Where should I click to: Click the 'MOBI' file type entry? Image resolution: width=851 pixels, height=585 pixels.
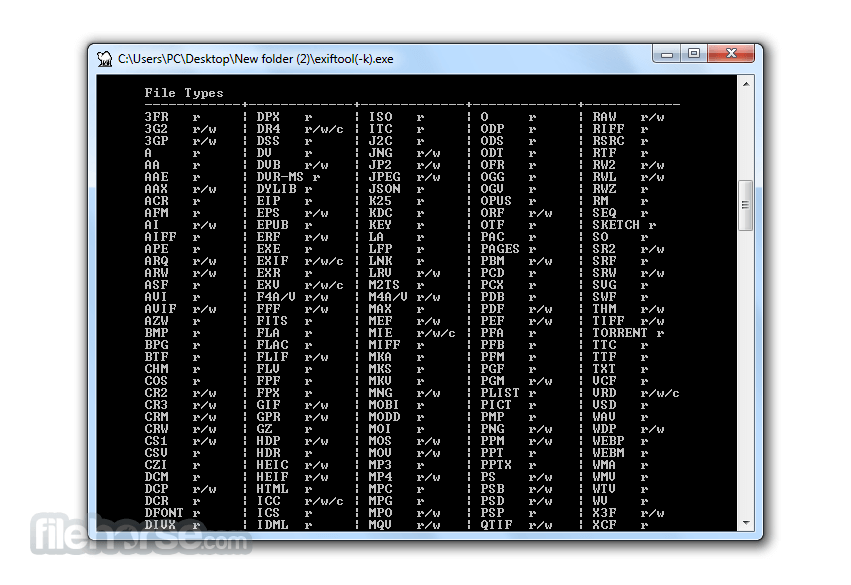click(x=384, y=405)
